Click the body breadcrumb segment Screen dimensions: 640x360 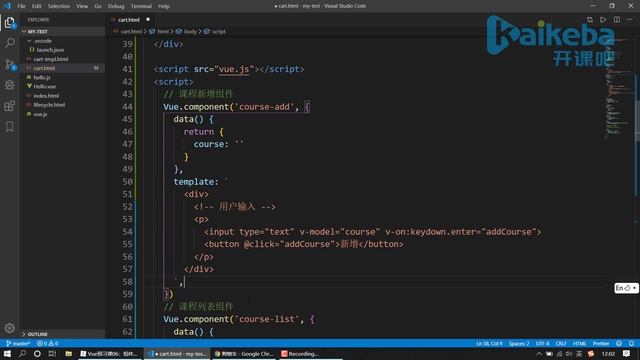click(190, 31)
